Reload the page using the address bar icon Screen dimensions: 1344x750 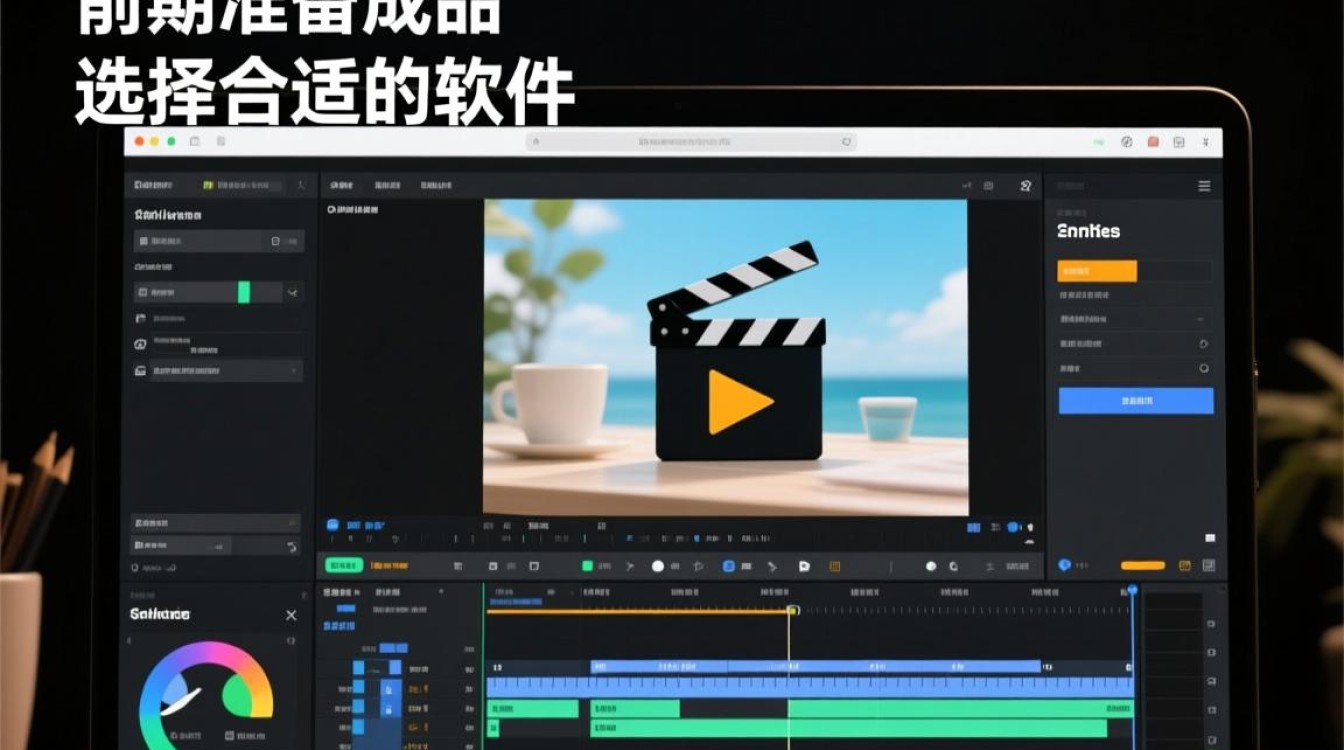847,142
